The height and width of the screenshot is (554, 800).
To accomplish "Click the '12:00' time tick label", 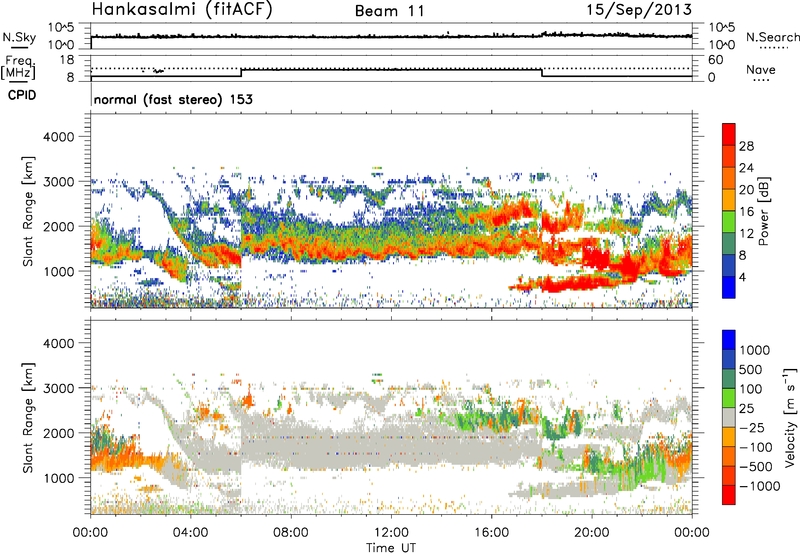I will 391,533.
